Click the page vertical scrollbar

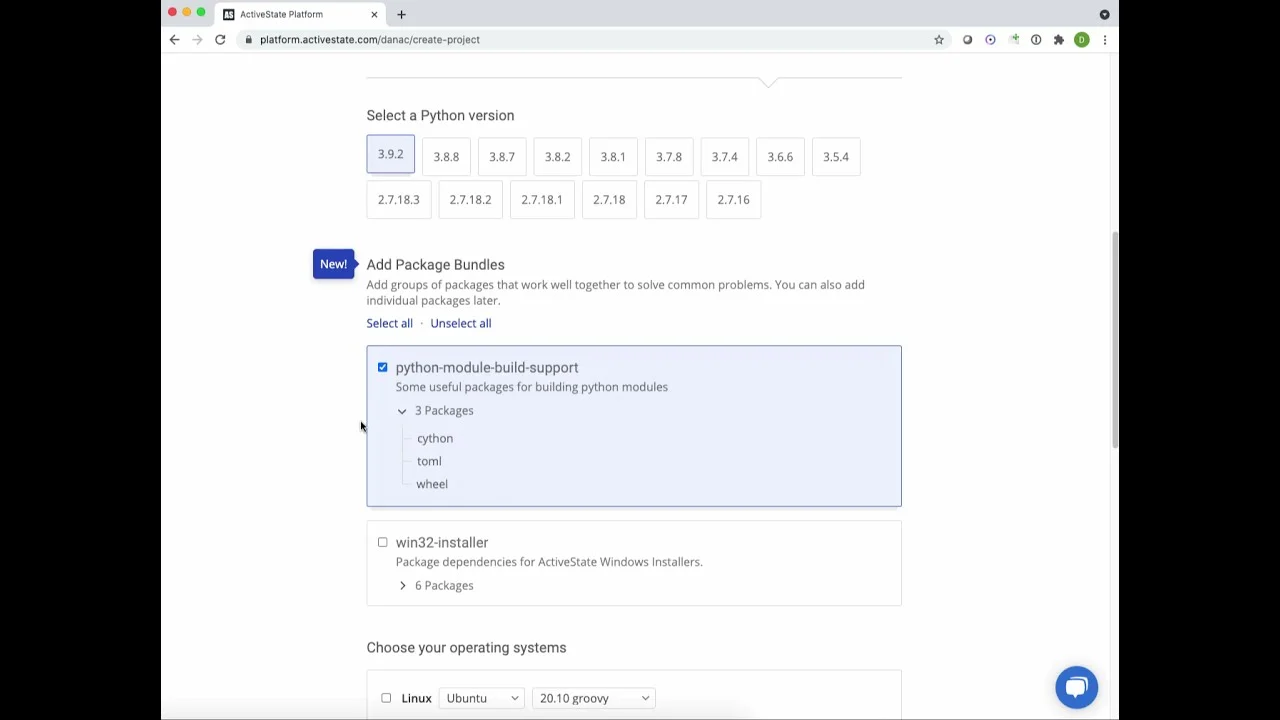click(1115, 340)
